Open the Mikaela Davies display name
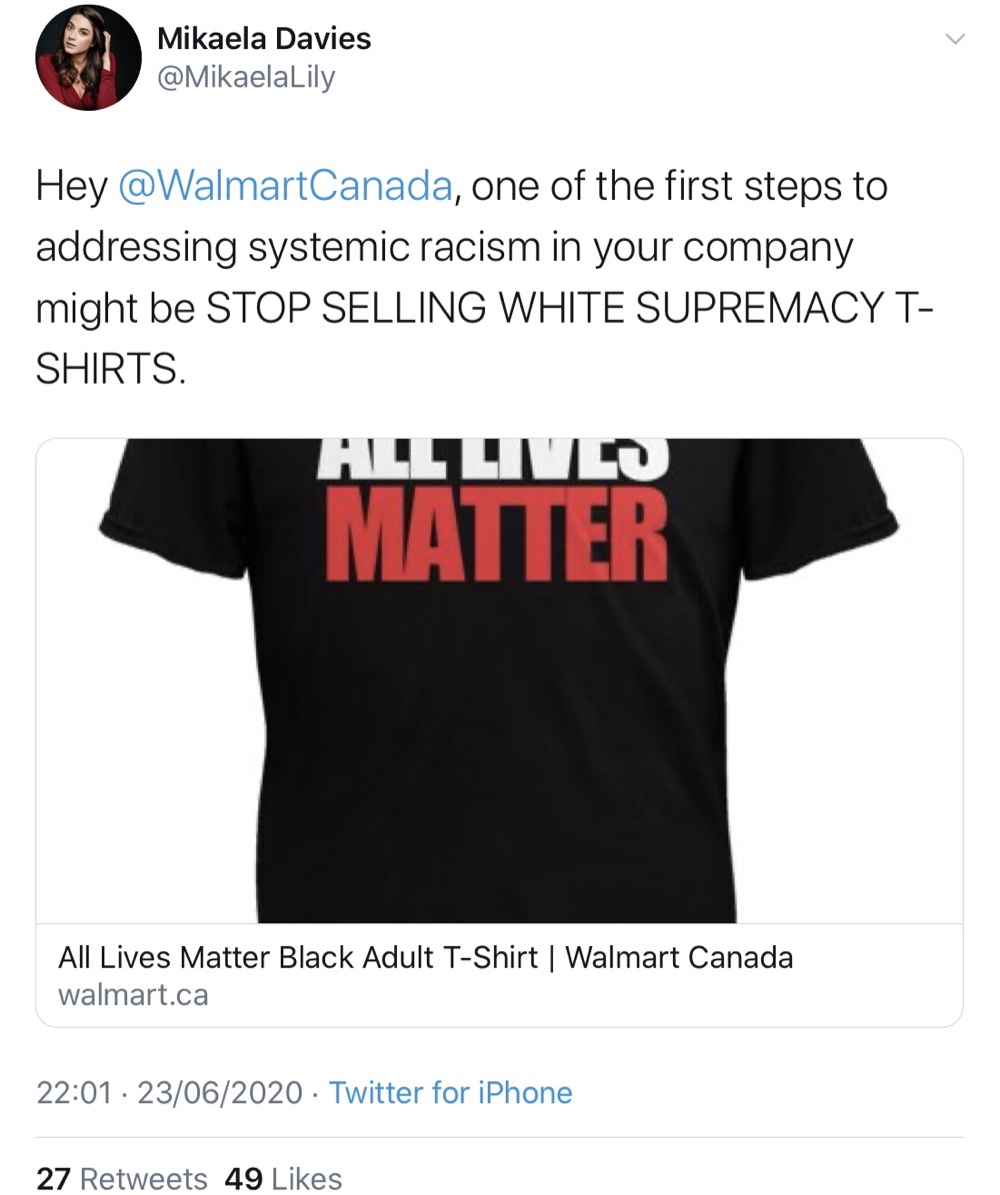The height and width of the screenshot is (1195, 1000). pyautogui.click(x=264, y=38)
